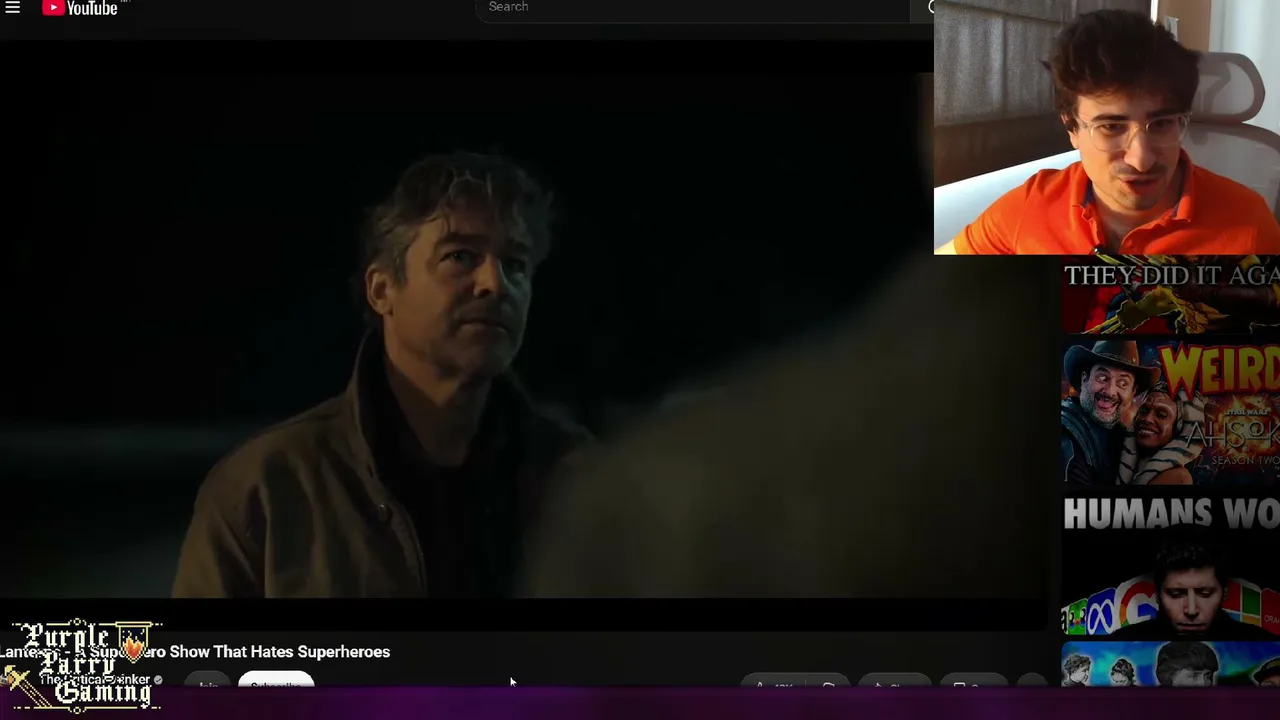The image size is (1280, 720).
Task: Open the 'HUMANS WO...' recommended video thumbnail
Action: pyautogui.click(x=1170, y=565)
